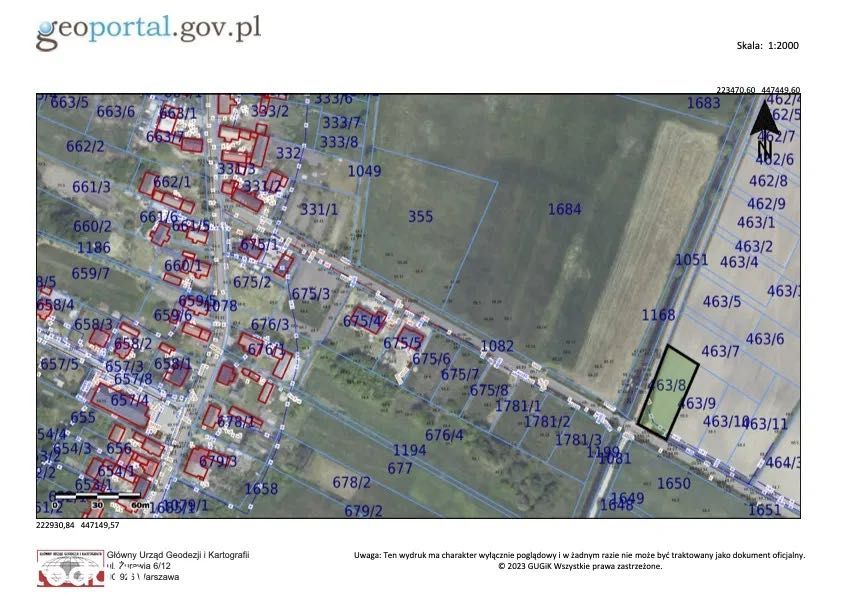Select parcel label 1684
The image size is (842, 595).
564,209
